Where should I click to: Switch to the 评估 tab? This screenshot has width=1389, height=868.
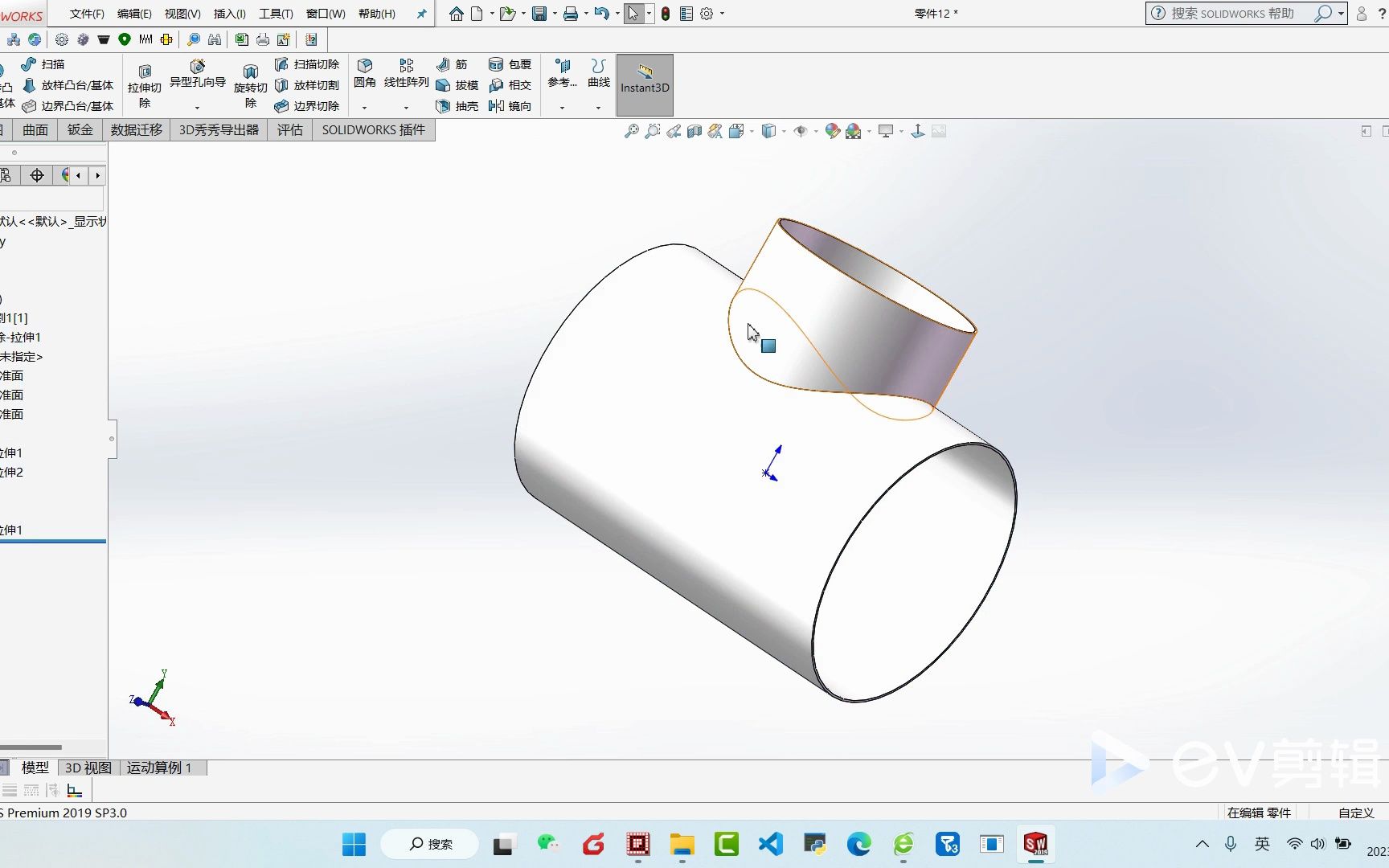coord(290,130)
